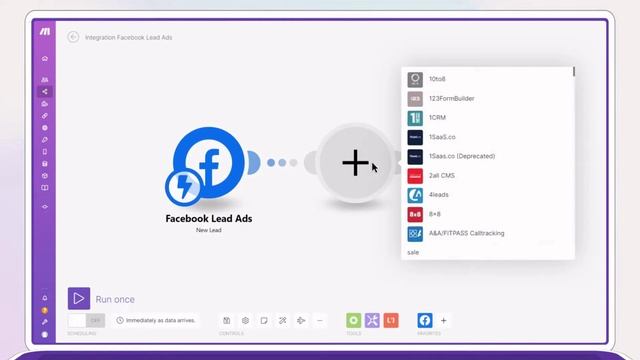The image size is (640, 360).
Task: Open the Connections link icon in sidebar
Action: click(x=45, y=116)
